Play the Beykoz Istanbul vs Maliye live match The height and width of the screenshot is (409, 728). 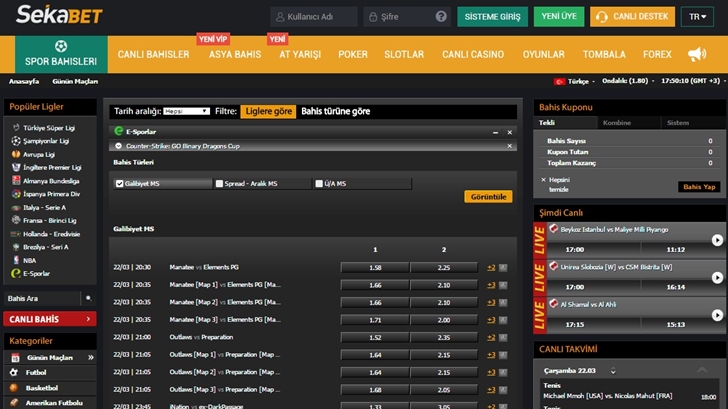(x=717, y=240)
